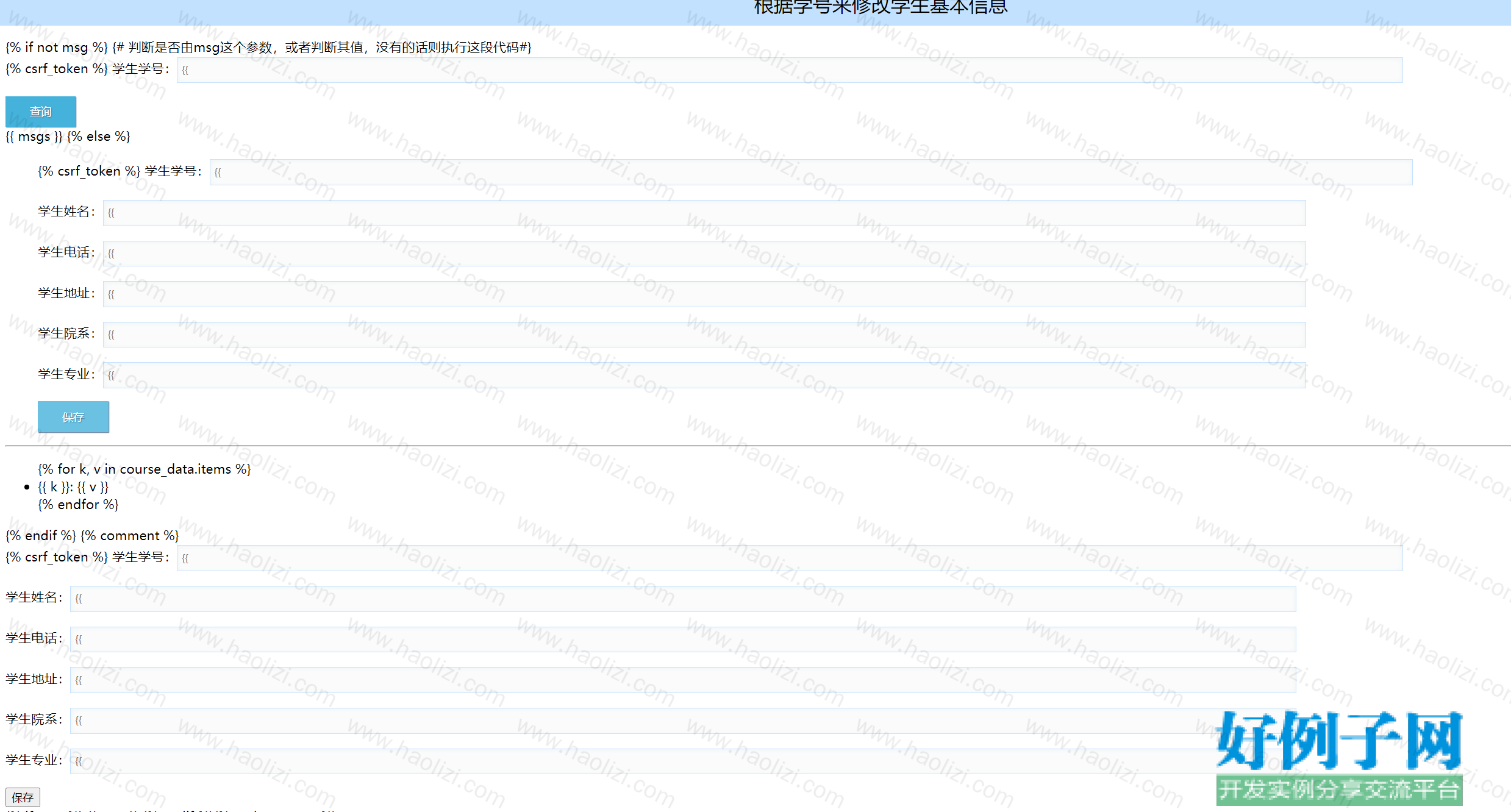Screen dimensions: 1511x812
Task: Focus the indented 学生电话 input field
Action: 704,254
